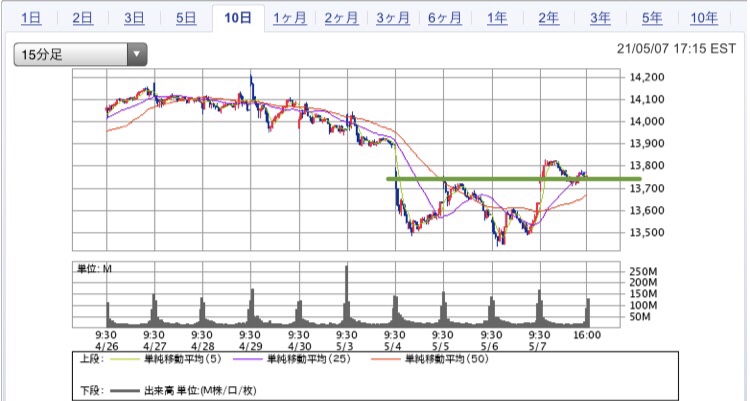The height and width of the screenshot is (401, 750).
Task: Click the dropdown arrow beside 15分足
Action: pos(137,55)
